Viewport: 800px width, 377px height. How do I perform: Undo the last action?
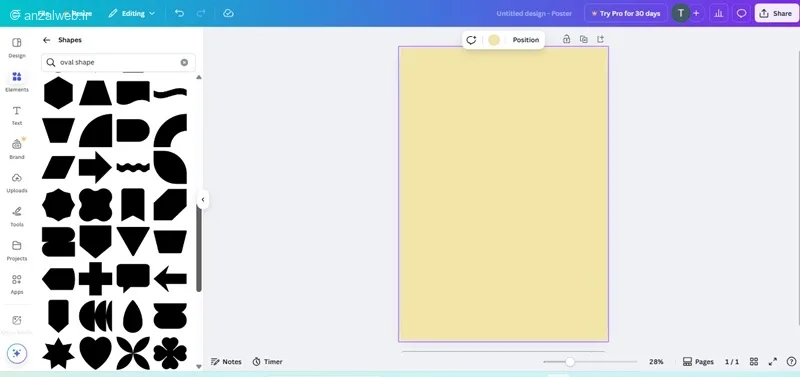(179, 13)
